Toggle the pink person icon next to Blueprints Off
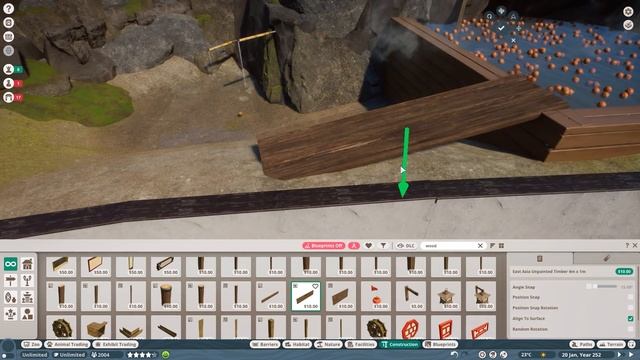 (354, 246)
